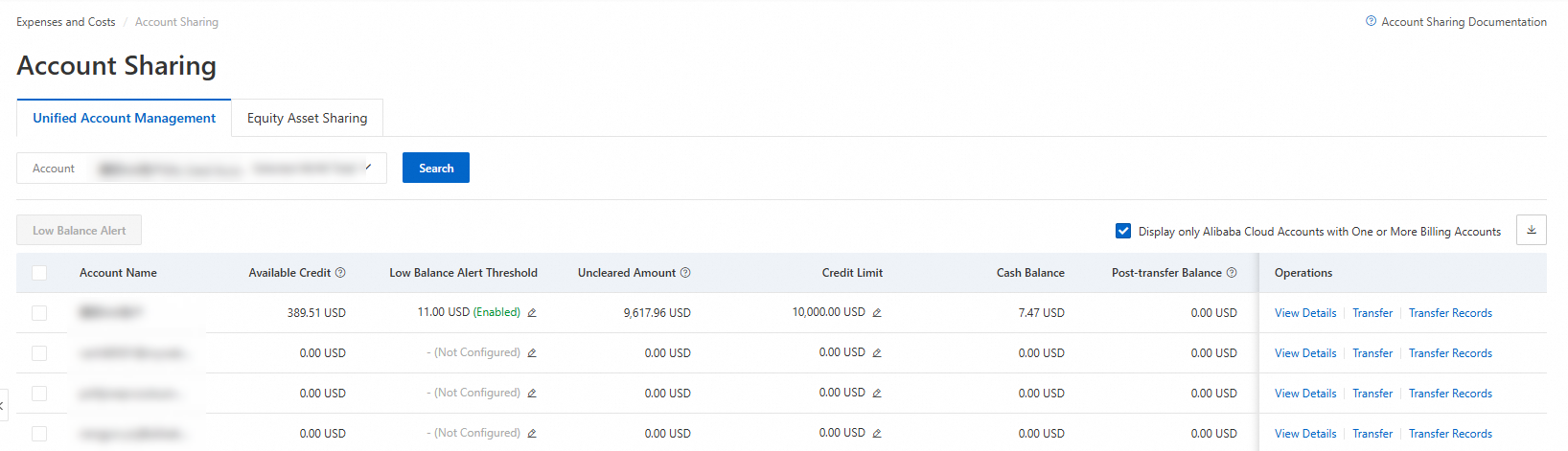
Task: Edit the 11.00 USD alert threshold pencil
Action: point(532,313)
